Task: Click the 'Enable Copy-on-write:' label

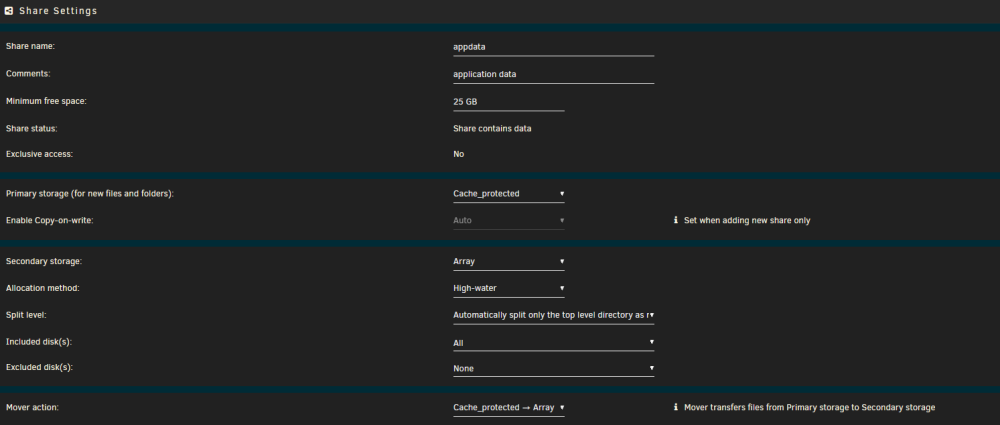Action: tap(50, 220)
